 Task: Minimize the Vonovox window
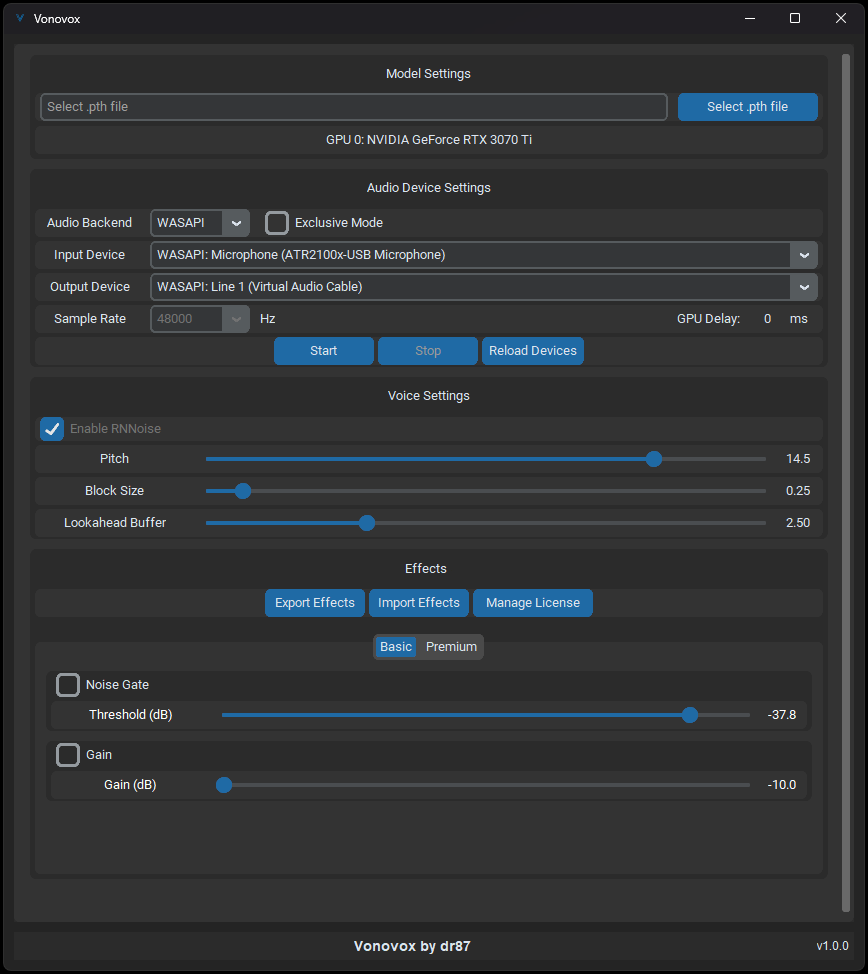(749, 18)
